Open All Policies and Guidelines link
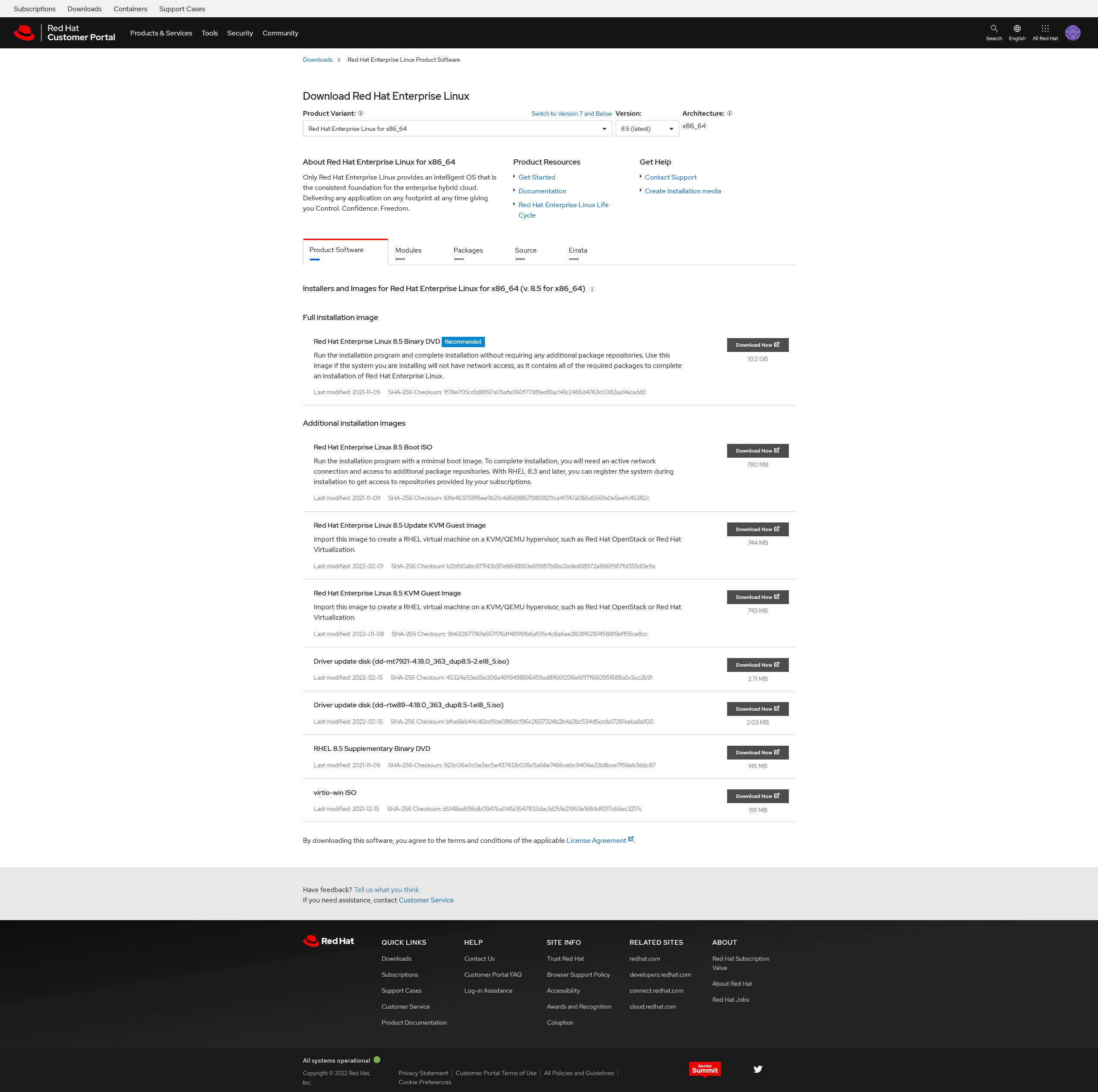The image size is (1098, 1092). [x=579, y=1073]
